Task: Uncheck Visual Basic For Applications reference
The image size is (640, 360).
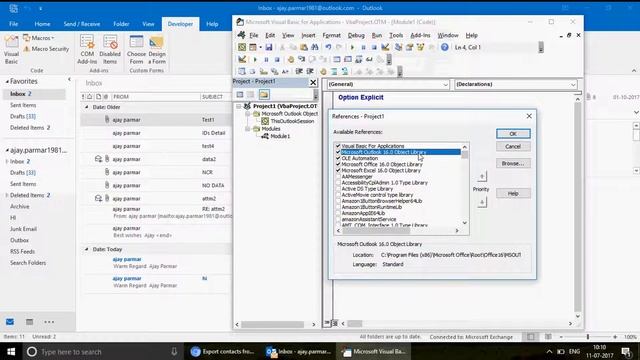Action: point(338,146)
